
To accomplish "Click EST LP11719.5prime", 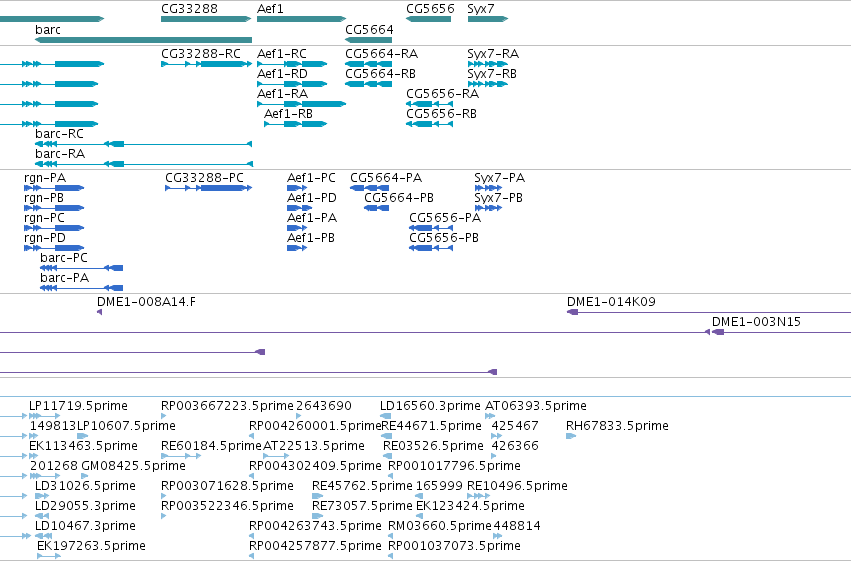I will tap(78, 406).
